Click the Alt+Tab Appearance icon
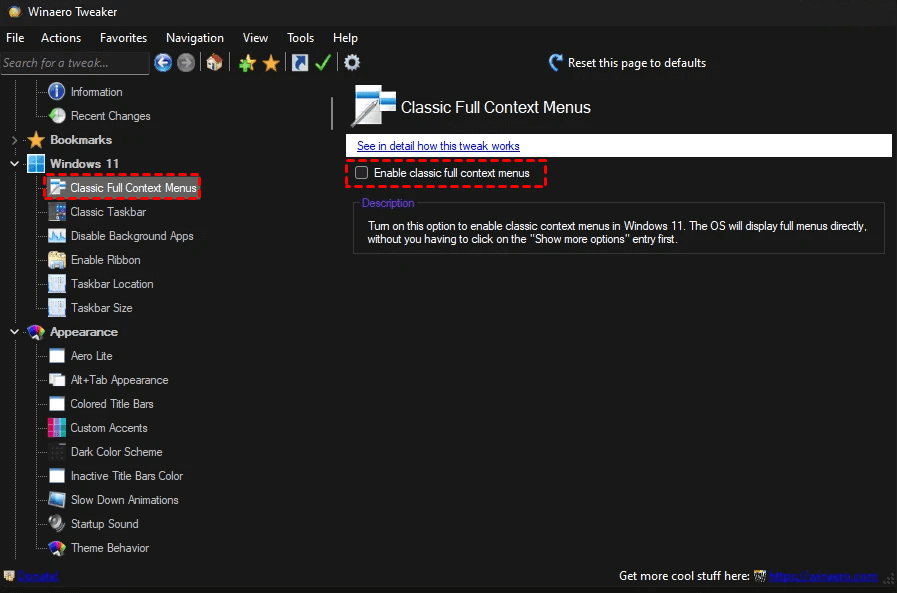 tap(57, 380)
